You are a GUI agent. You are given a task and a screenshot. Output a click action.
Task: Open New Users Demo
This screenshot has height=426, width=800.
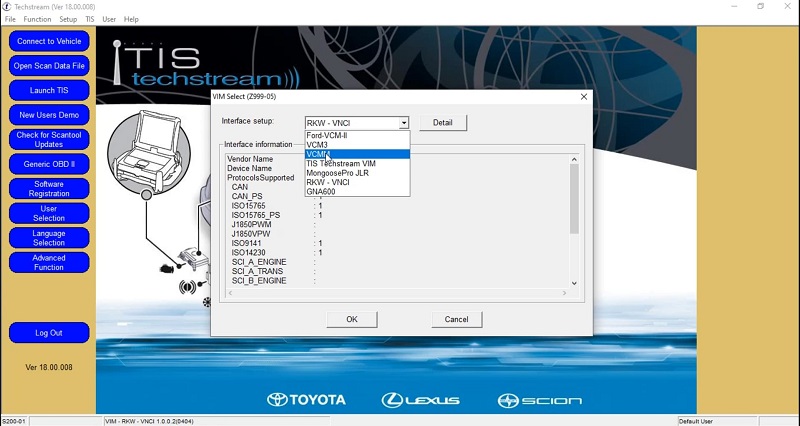pyautogui.click(x=49, y=115)
